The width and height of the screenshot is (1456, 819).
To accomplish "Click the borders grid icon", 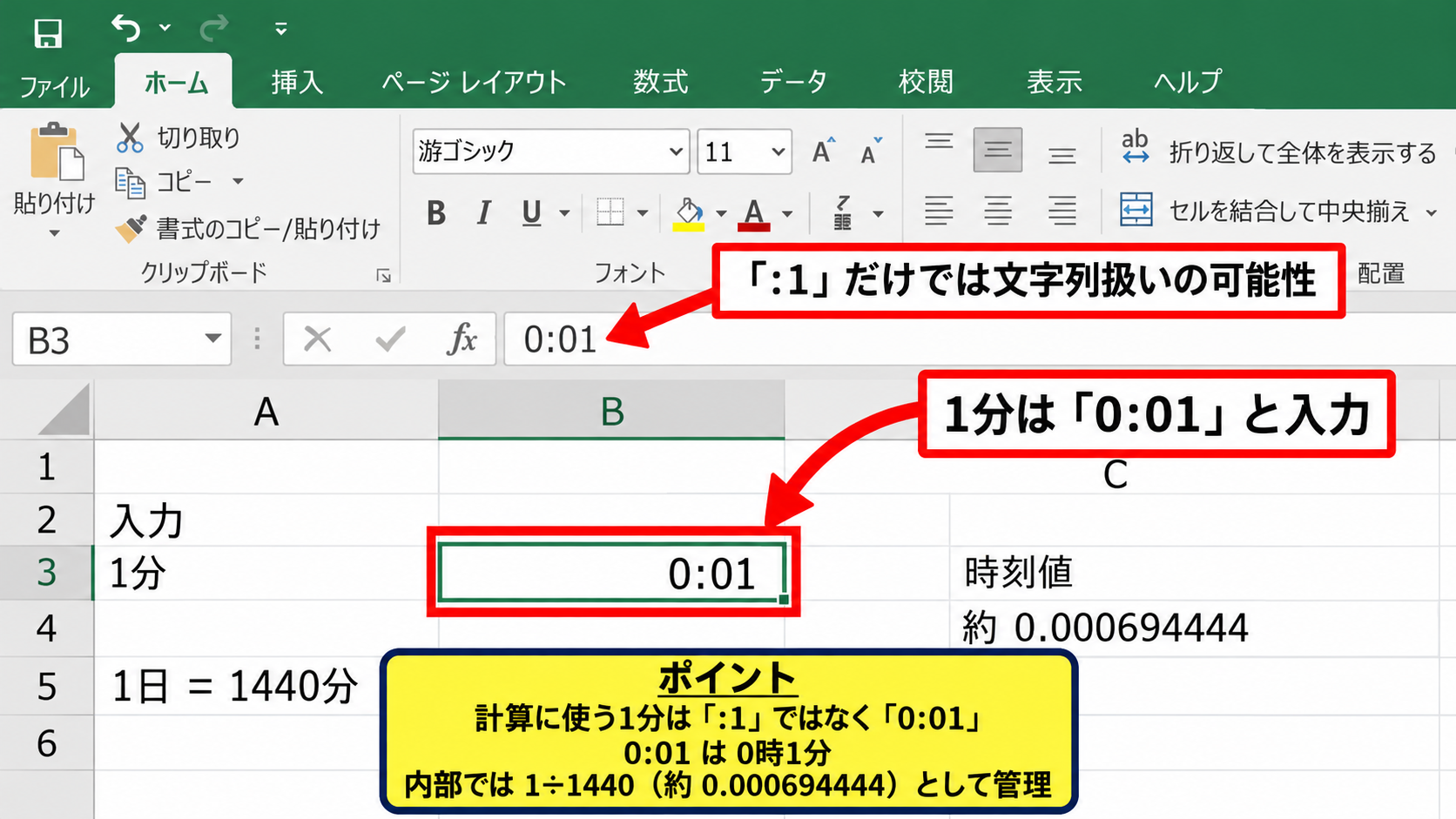I will 610,211.
